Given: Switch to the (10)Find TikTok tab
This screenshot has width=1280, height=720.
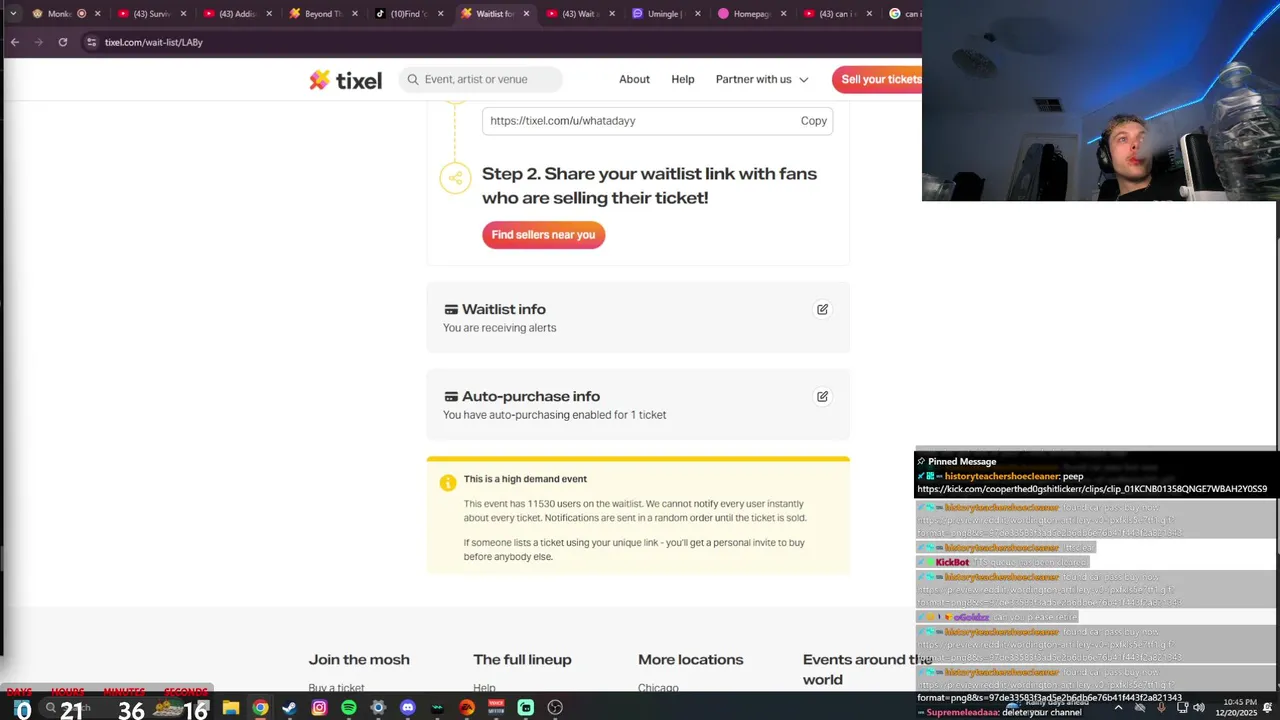Looking at the screenshot, I should tap(408, 14).
